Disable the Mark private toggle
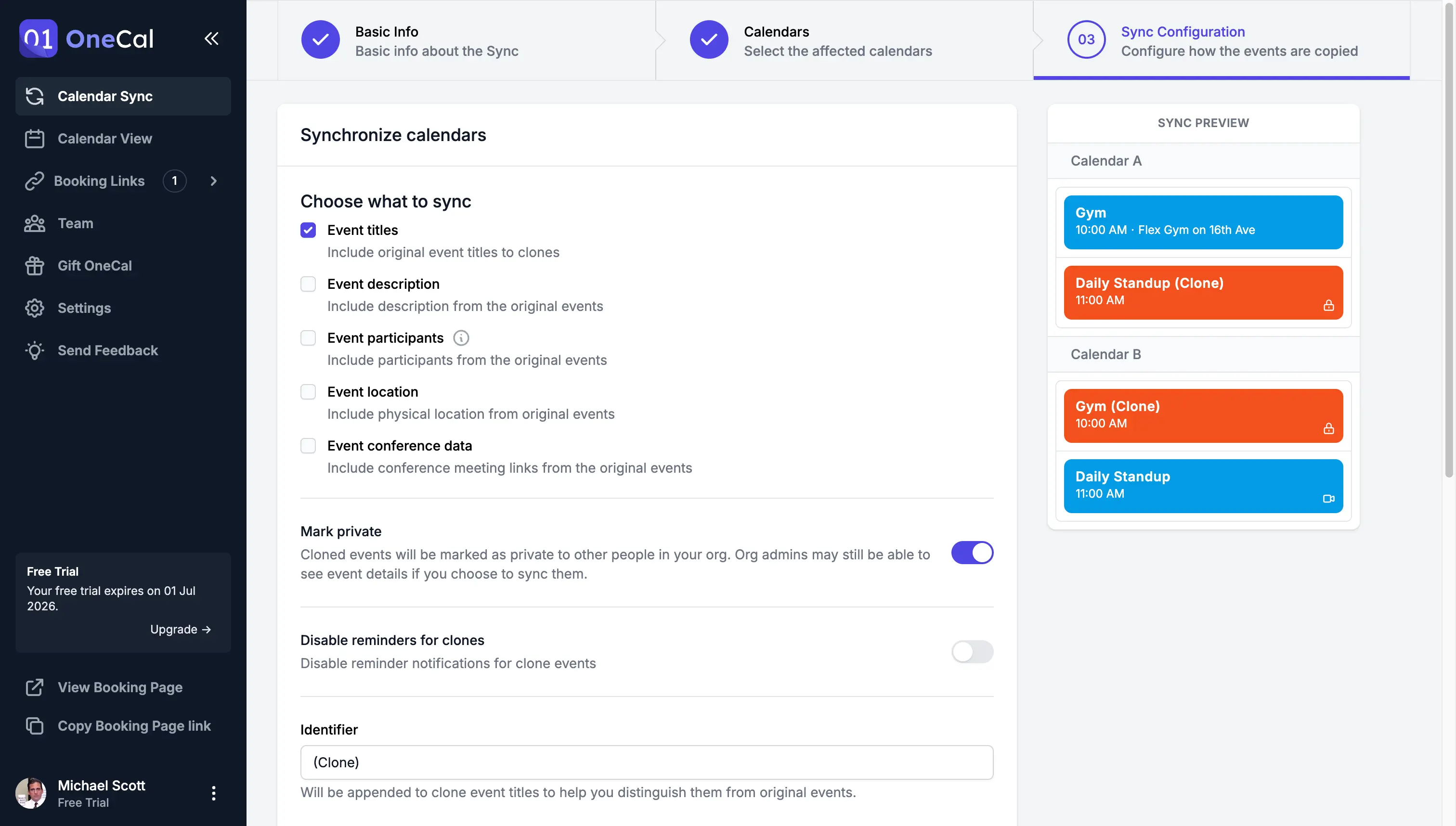The width and height of the screenshot is (1456, 826). pyautogui.click(x=972, y=553)
